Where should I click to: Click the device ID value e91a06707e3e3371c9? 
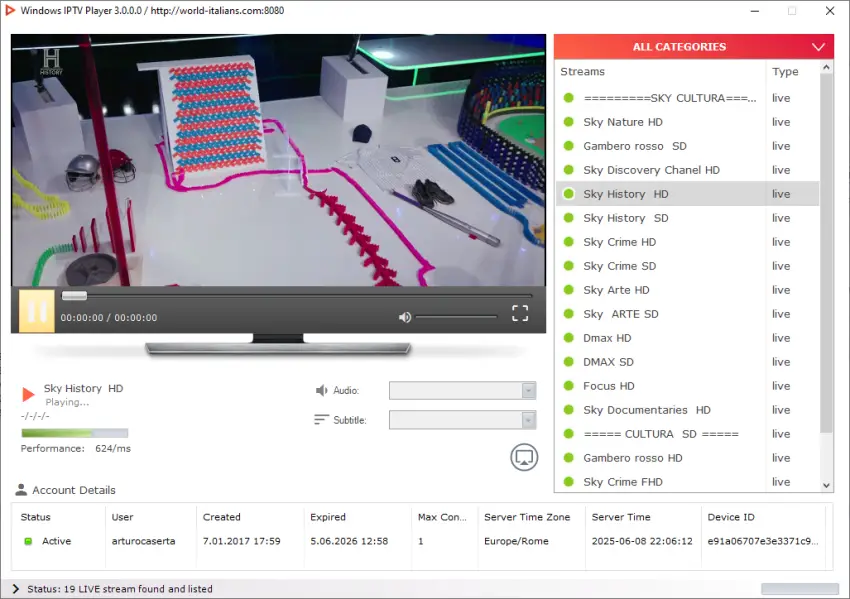[763, 541]
